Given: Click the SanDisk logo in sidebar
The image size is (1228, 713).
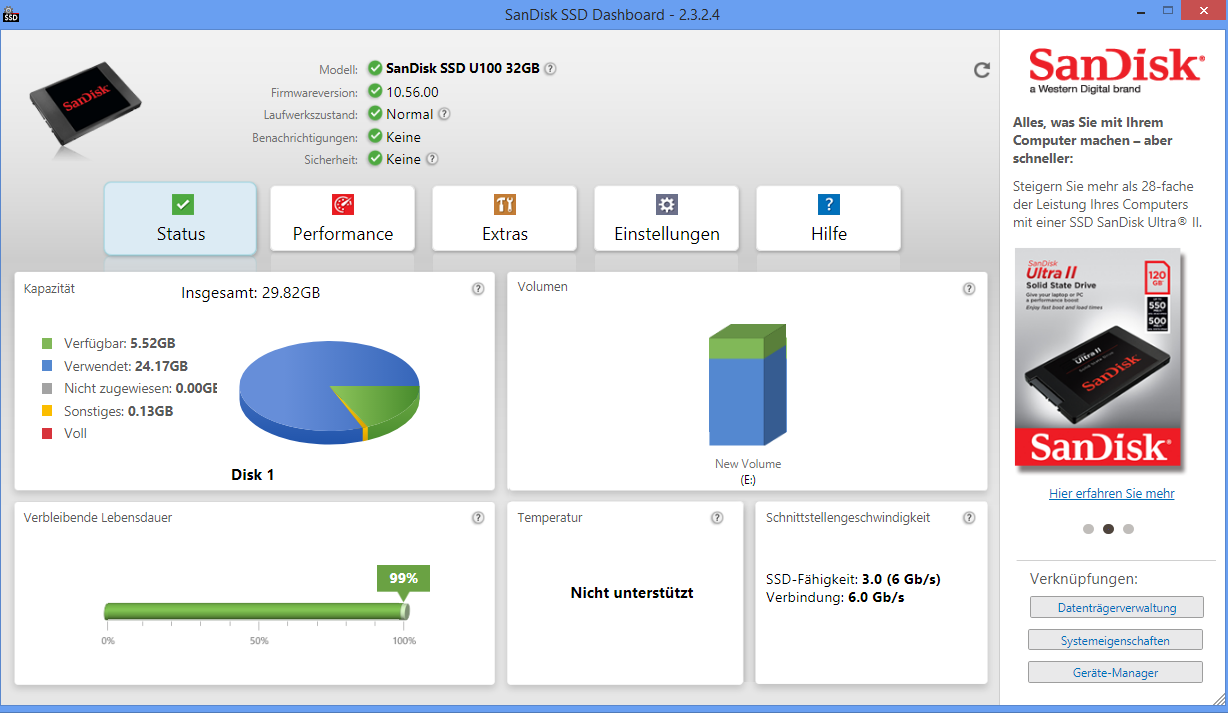Looking at the screenshot, I should click(x=1115, y=70).
